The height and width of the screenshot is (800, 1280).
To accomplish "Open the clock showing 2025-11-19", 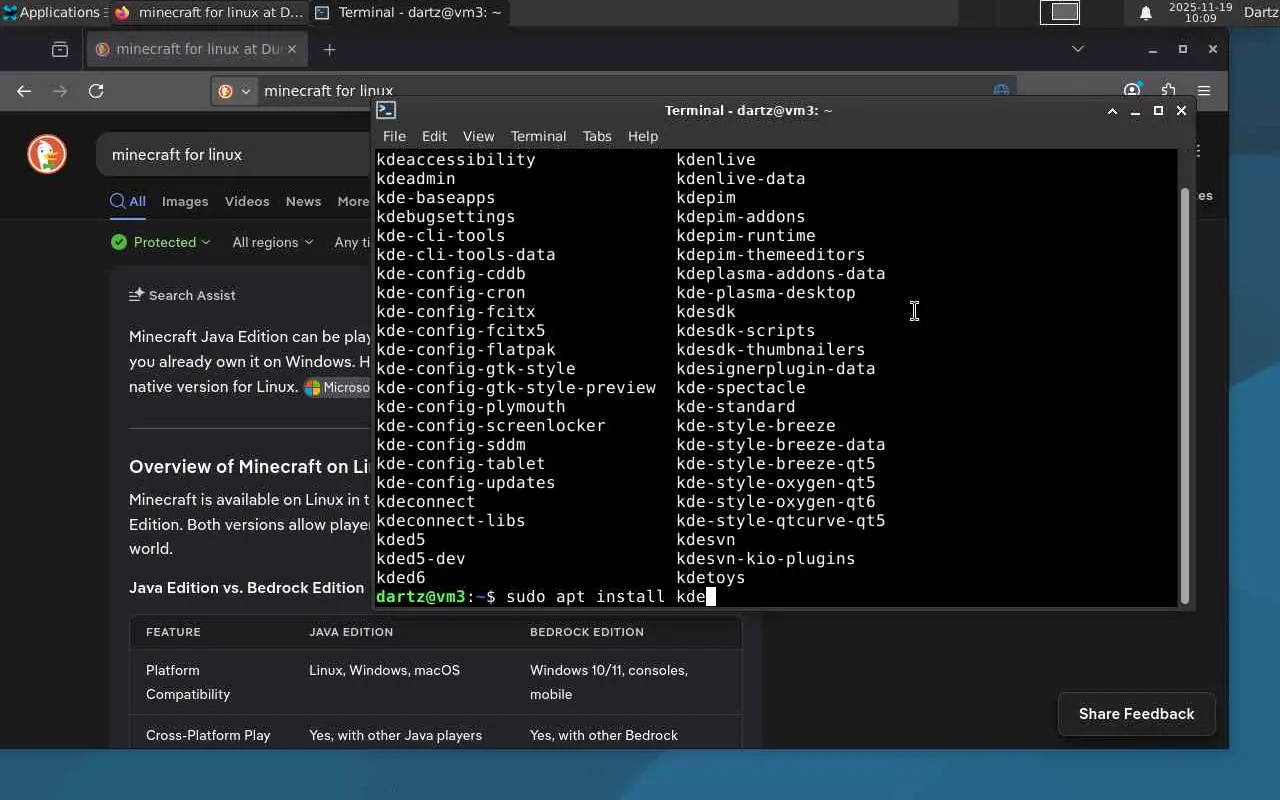I will (1200, 12).
